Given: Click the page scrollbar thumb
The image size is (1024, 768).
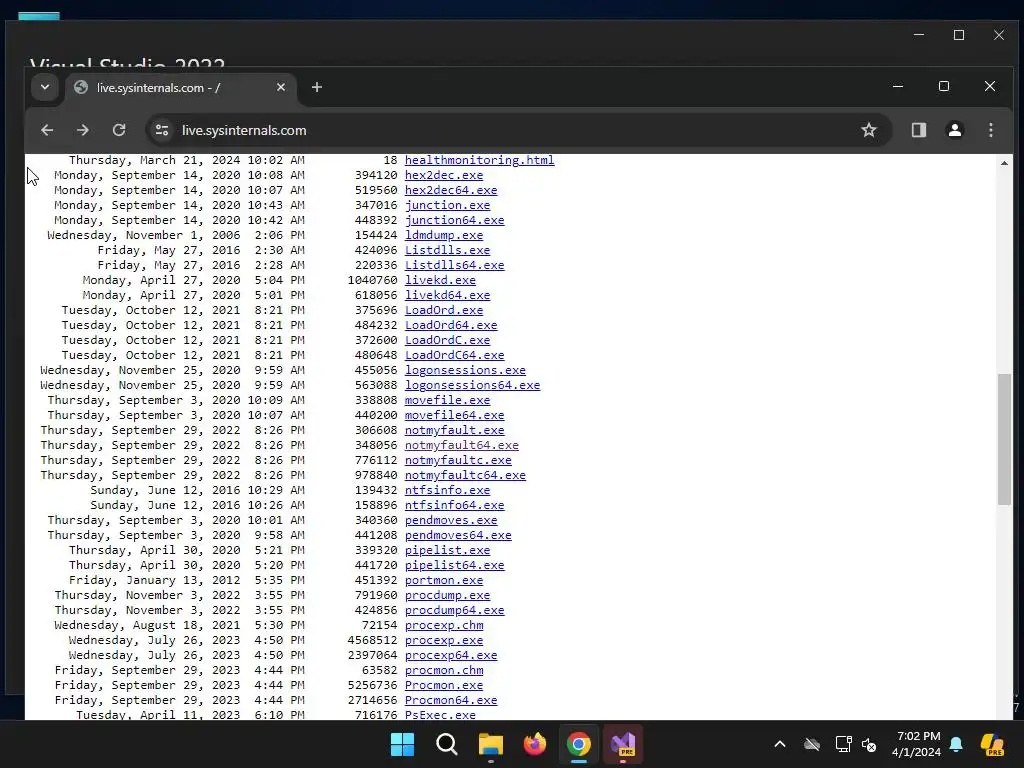Looking at the screenshot, I should [x=1004, y=439].
